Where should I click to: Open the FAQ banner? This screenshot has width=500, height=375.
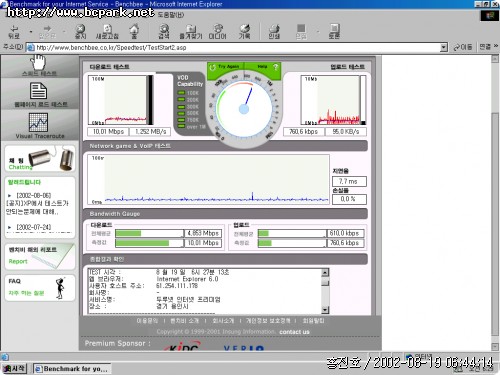(x=40, y=288)
